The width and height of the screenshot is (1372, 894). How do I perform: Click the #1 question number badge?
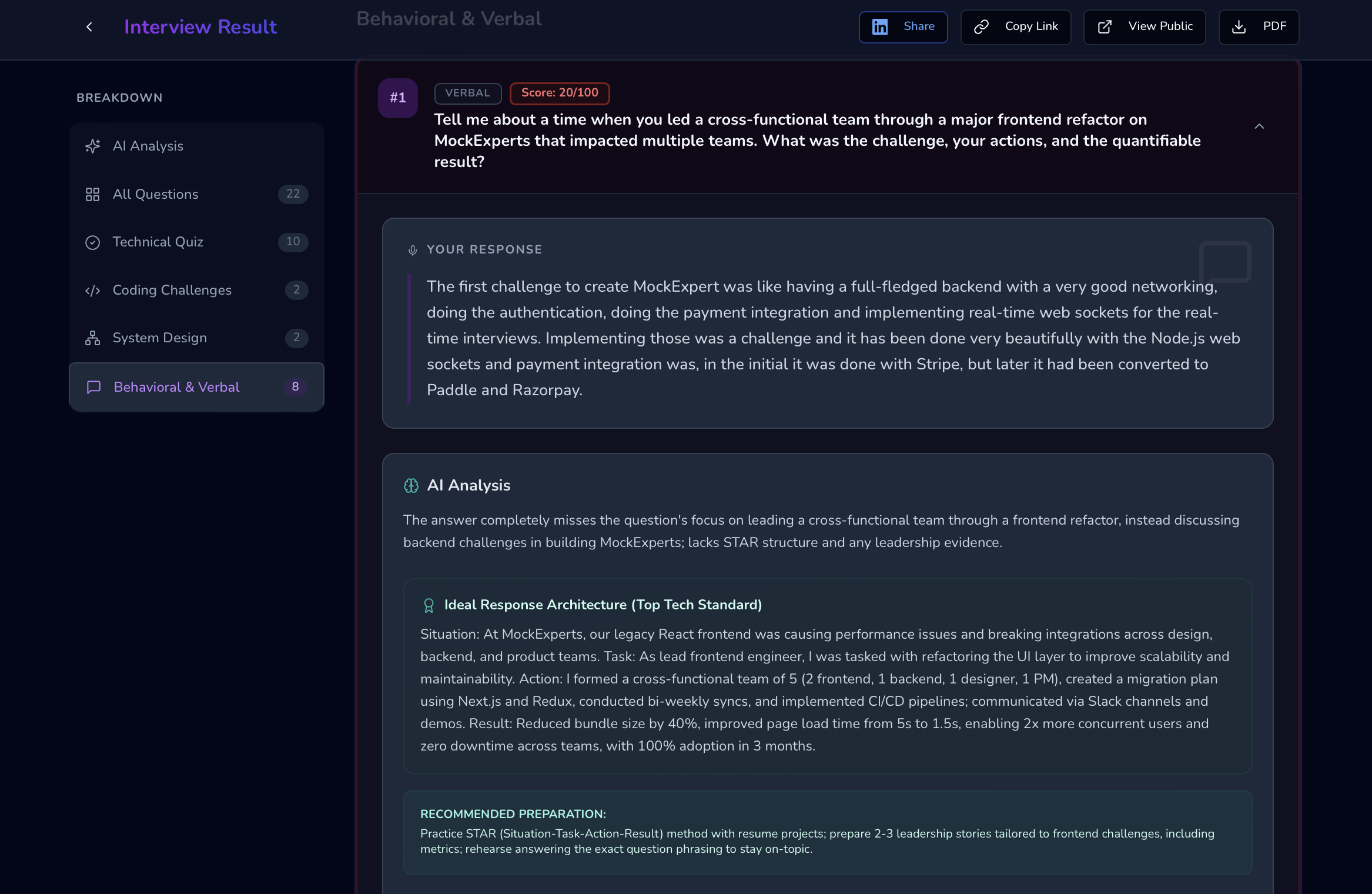(398, 98)
